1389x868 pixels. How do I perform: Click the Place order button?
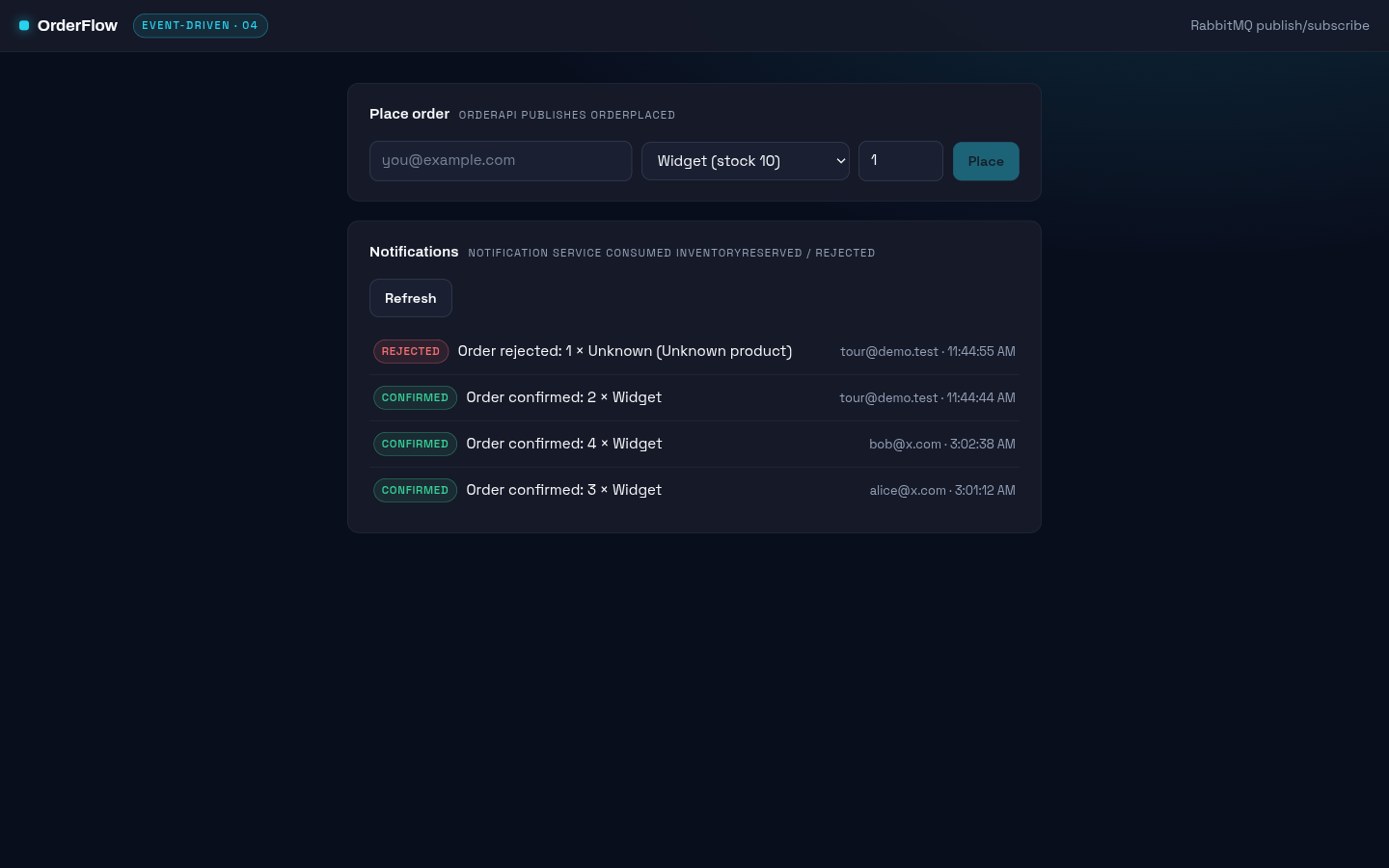[x=986, y=161]
